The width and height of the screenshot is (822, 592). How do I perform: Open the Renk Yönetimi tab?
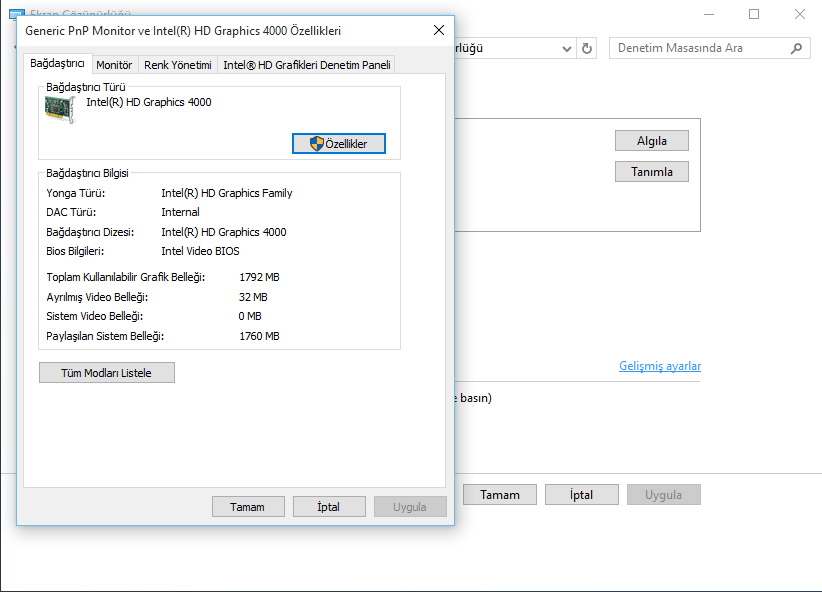178,65
